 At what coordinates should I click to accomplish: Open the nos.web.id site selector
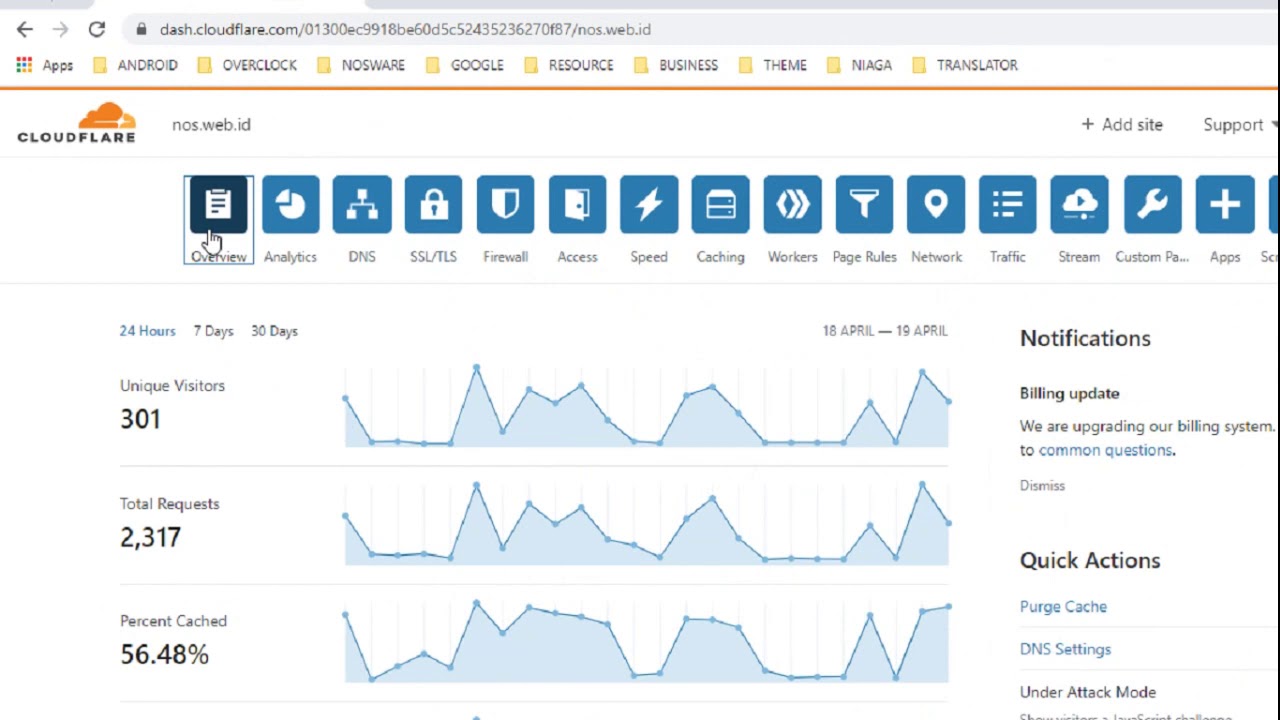pyautogui.click(x=211, y=125)
